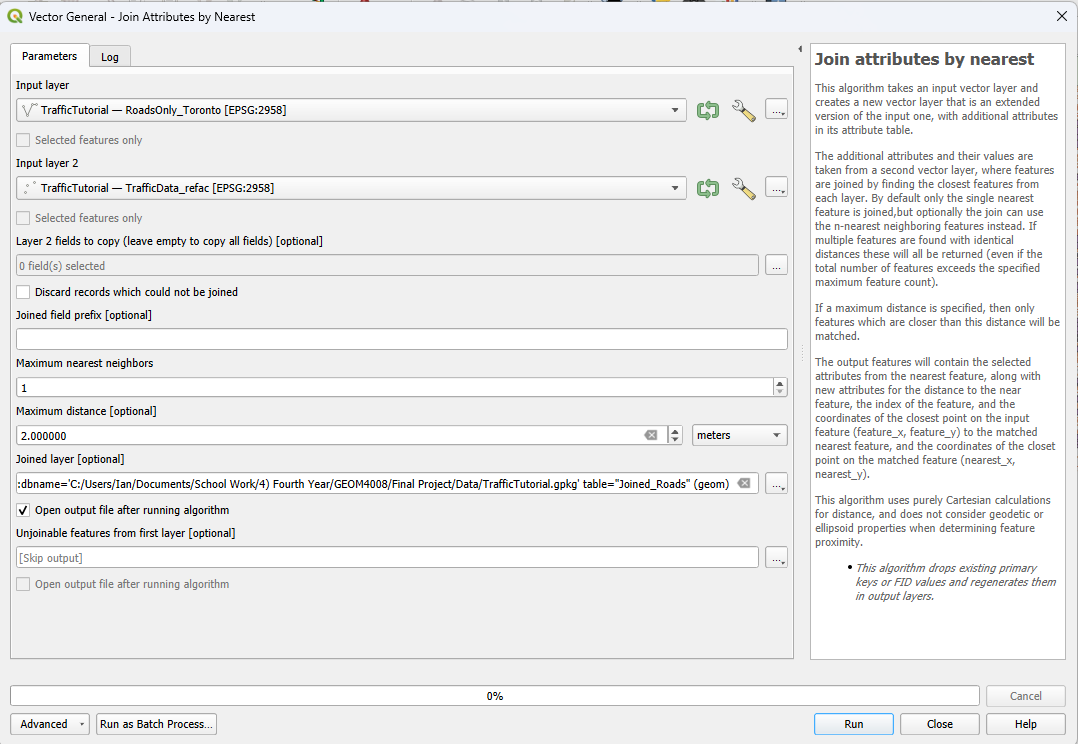The height and width of the screenshot is (744, 1078).
Task: Click iterate-over-features icon for Input layer 2
Action: point(708,188)
